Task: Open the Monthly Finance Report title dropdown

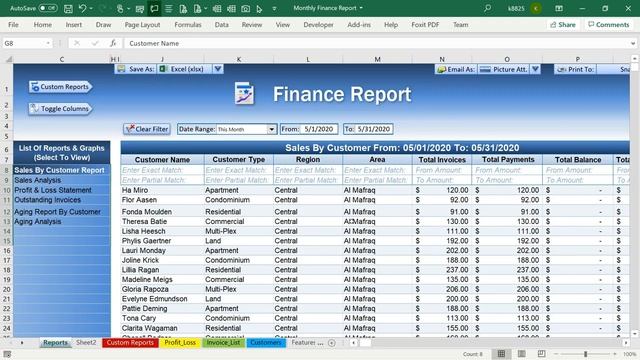Action: click(361, 8)
